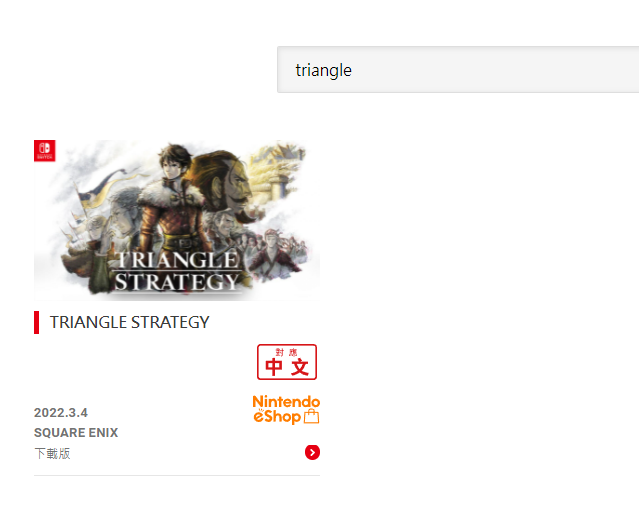Open the Nintendo eShop logo link
Viewport: 639px width, 513px height.
click(x=286, y=410)
